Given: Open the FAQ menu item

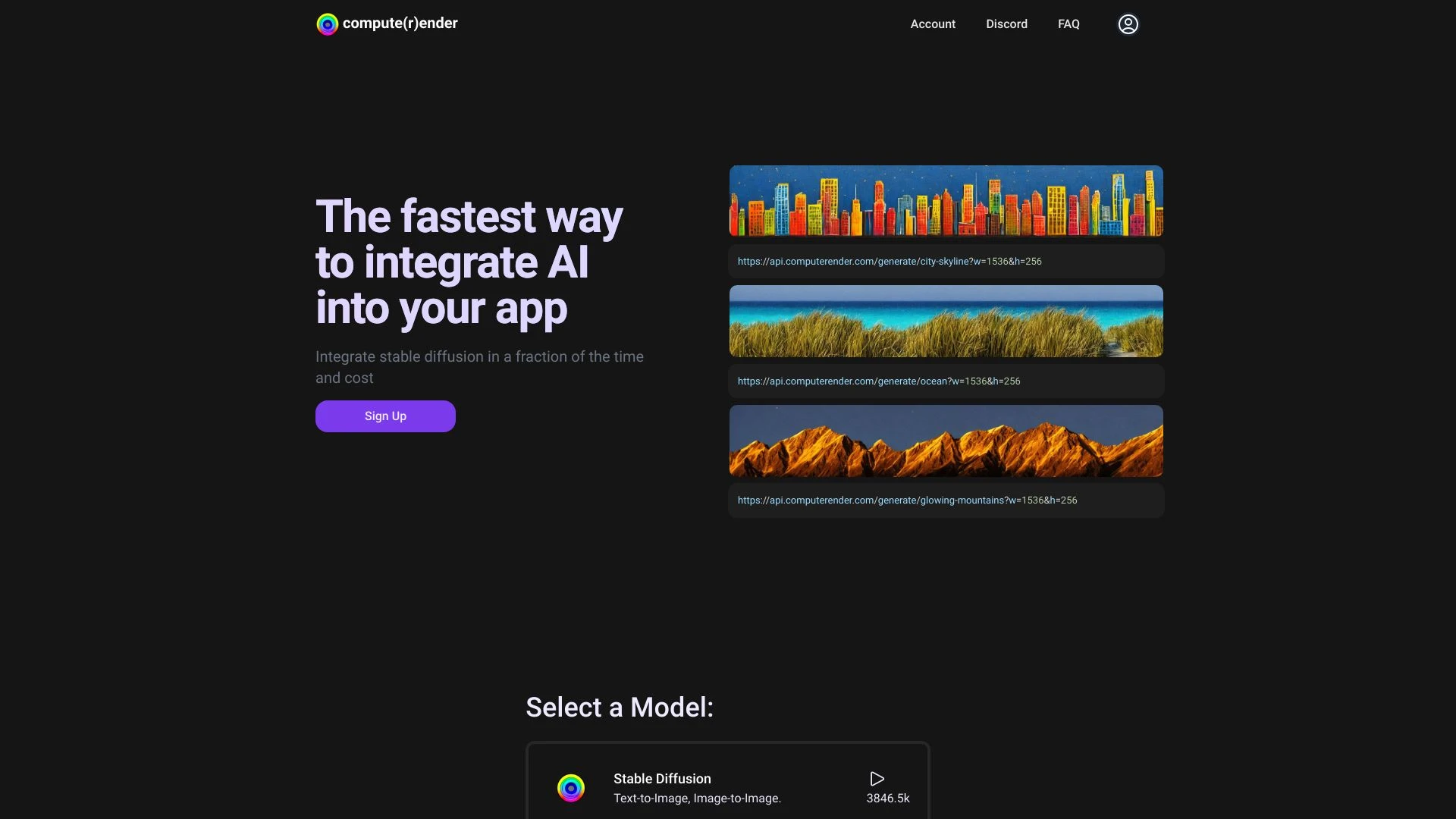Looking at the screenshot, I should [1068, 24].
